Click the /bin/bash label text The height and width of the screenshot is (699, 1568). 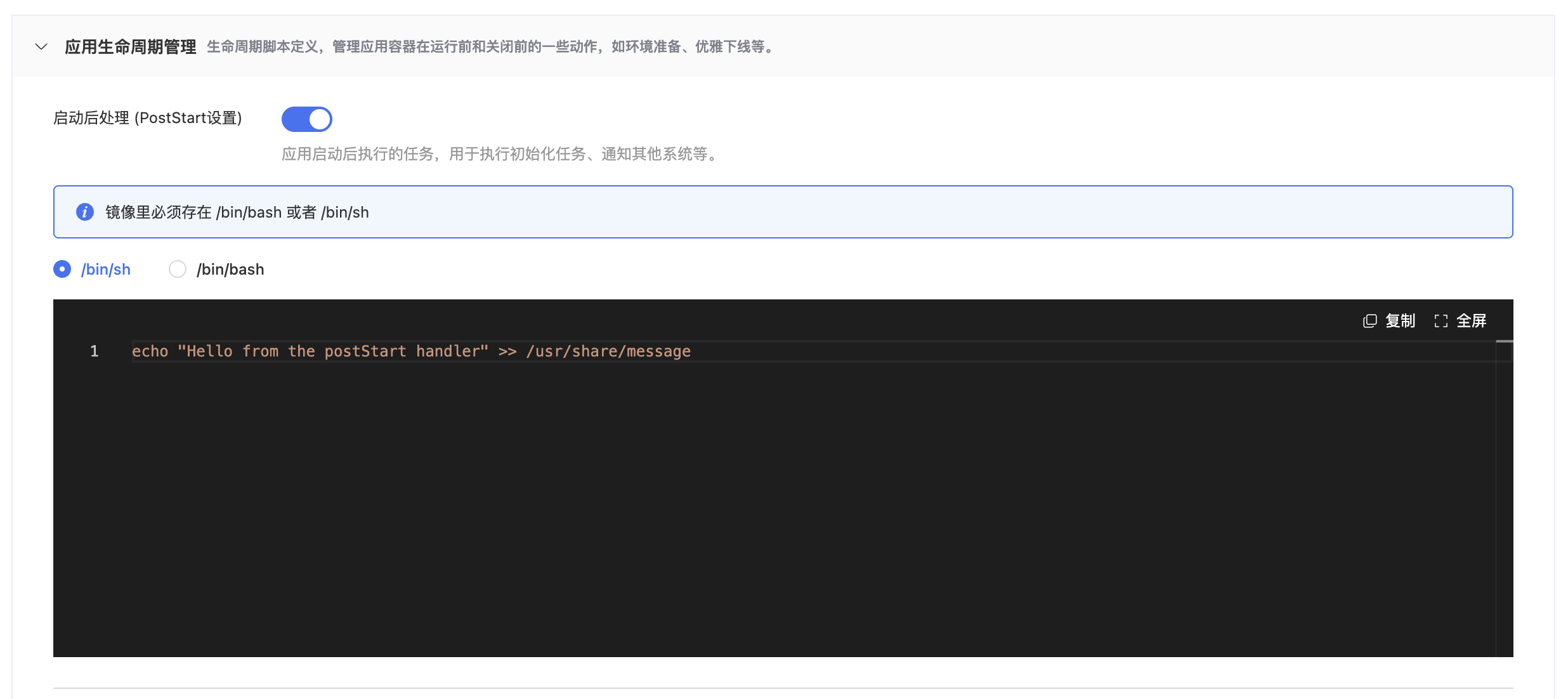click(x=230, y=269)
